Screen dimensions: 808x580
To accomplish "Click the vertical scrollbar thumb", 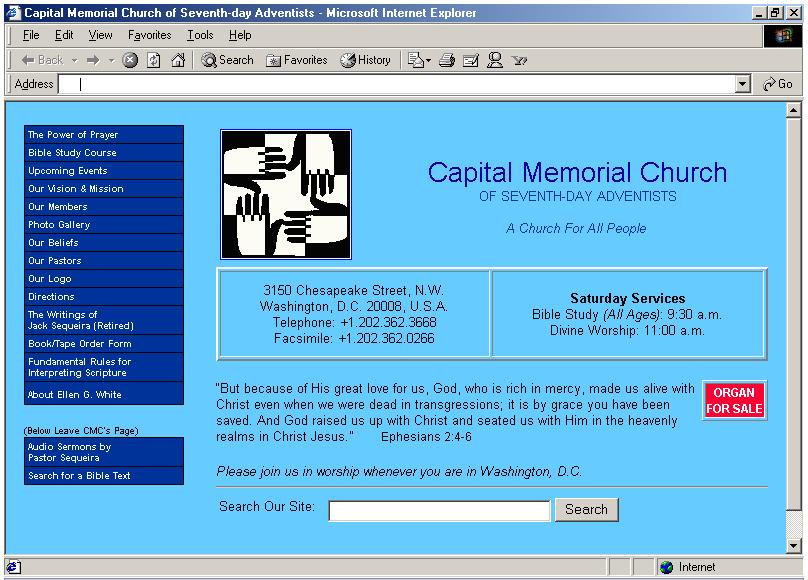I will 794,314.
